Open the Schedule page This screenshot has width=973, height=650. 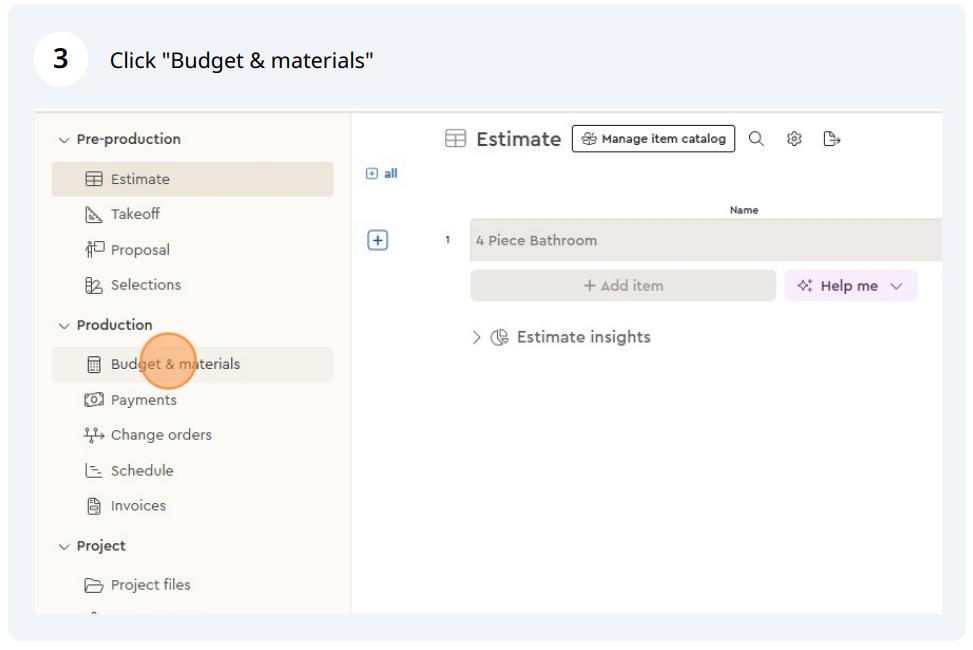click(141, 470)
